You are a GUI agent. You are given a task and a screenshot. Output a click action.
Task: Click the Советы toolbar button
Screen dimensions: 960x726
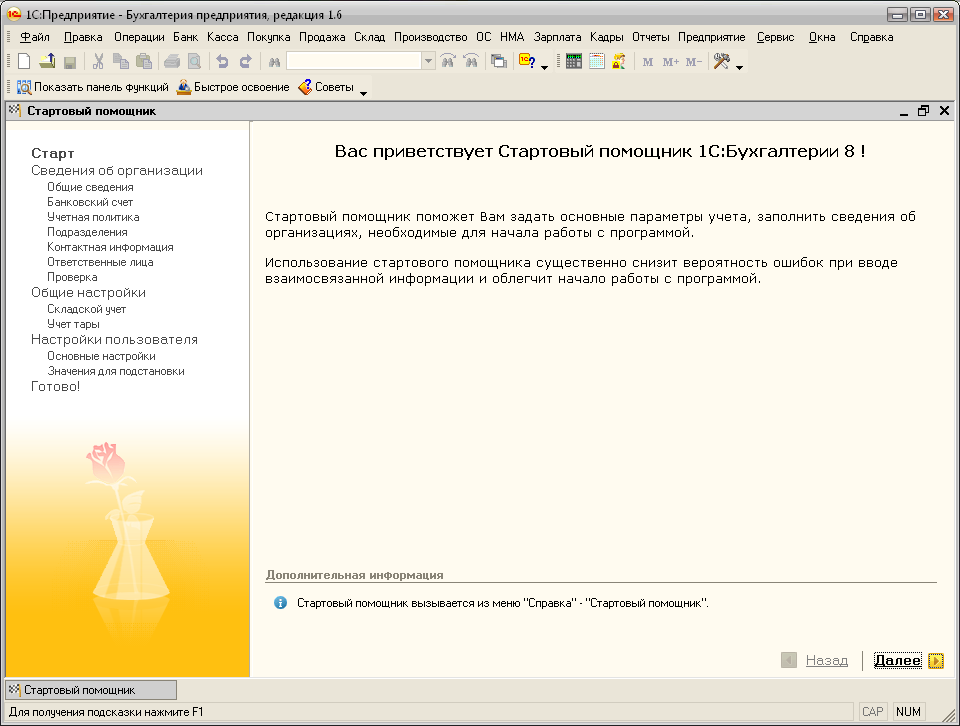click(x=326, y=87)
